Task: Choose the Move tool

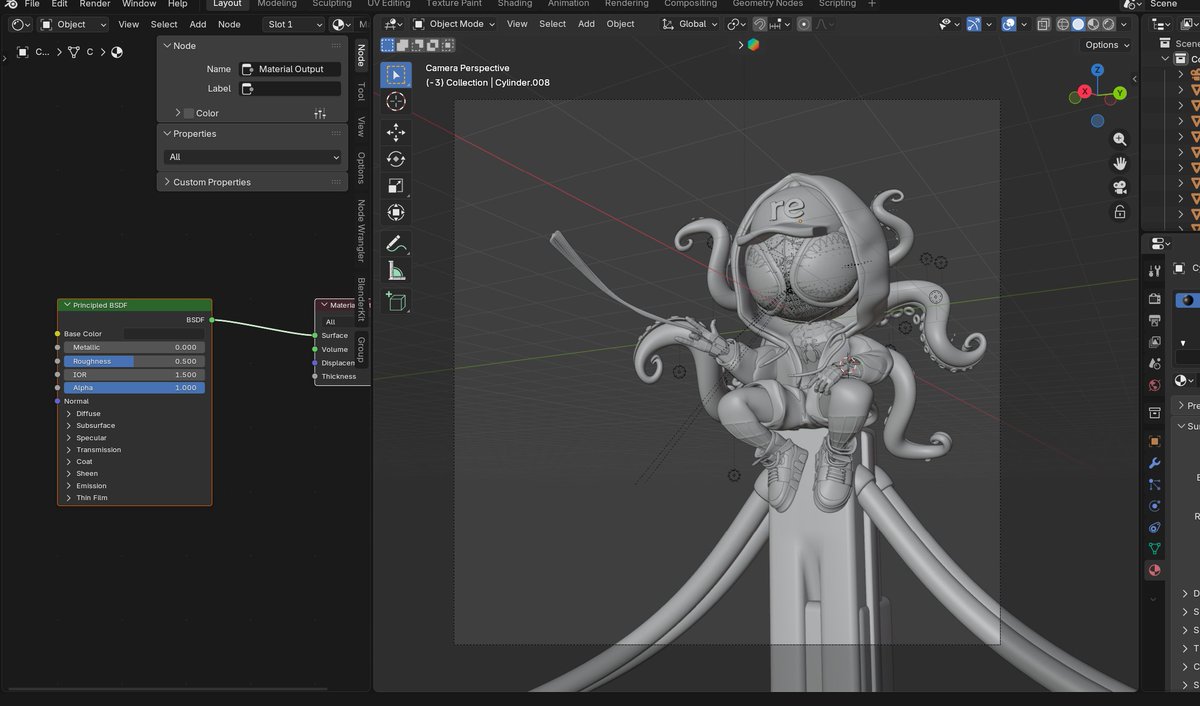Action: (x=396, y=132)
